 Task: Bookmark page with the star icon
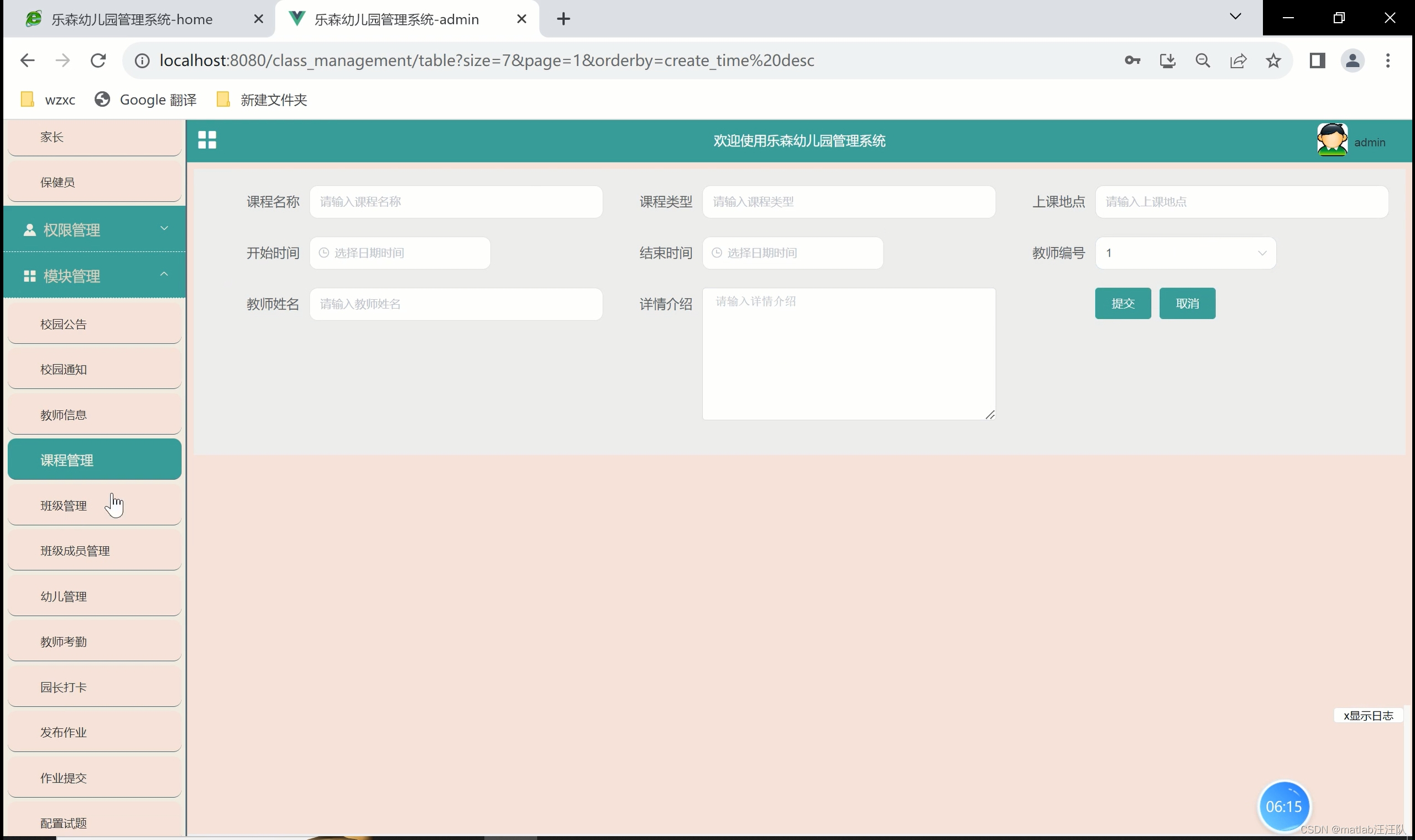tap(1273, 61)
